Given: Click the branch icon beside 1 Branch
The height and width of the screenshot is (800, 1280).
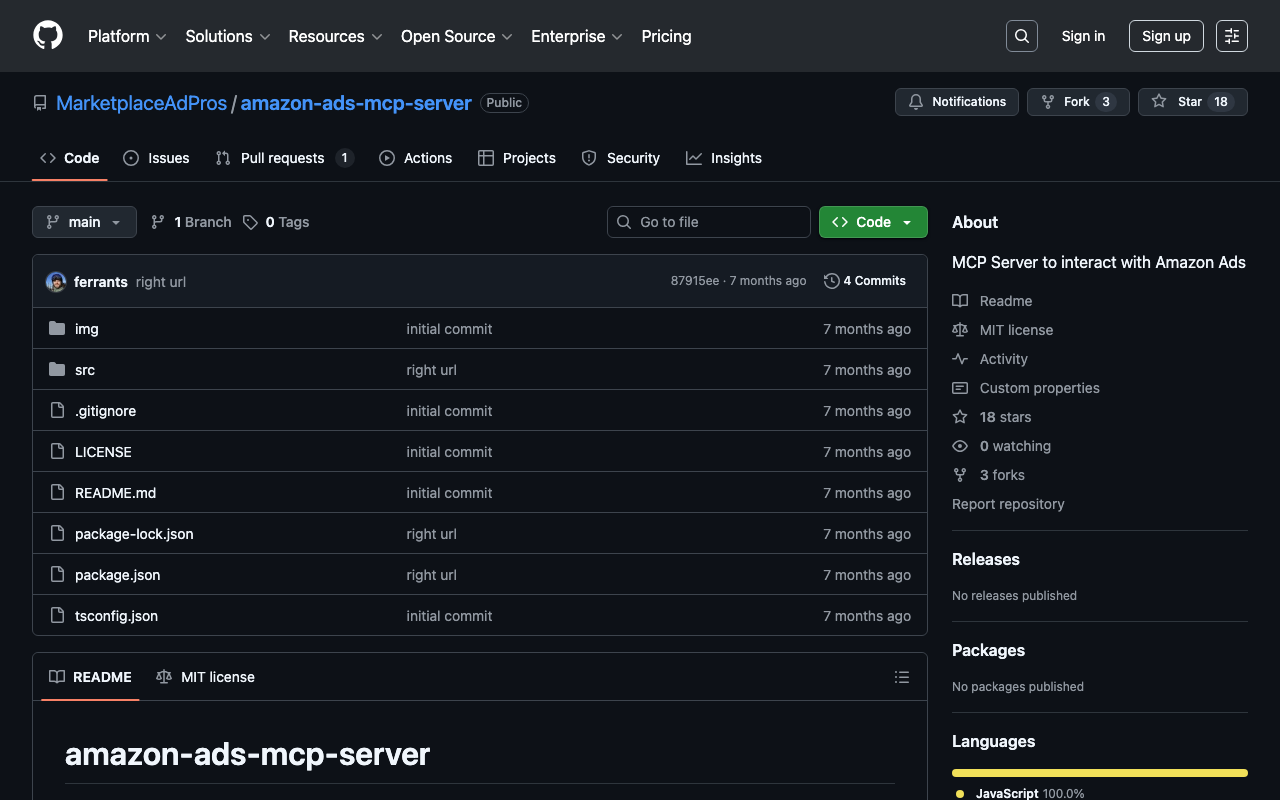Looking at the screenshot, I should [158, 222].
